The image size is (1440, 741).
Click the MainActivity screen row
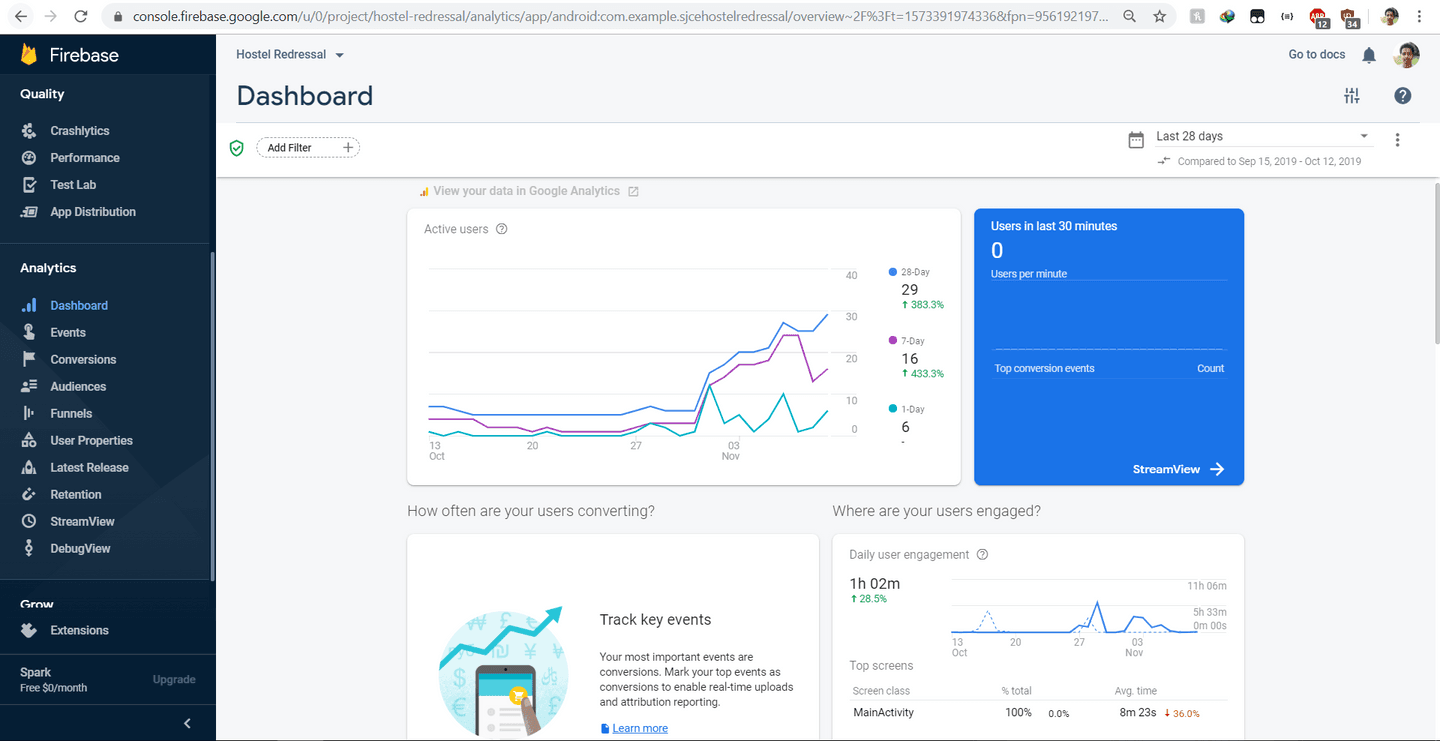pos(1040,713)
